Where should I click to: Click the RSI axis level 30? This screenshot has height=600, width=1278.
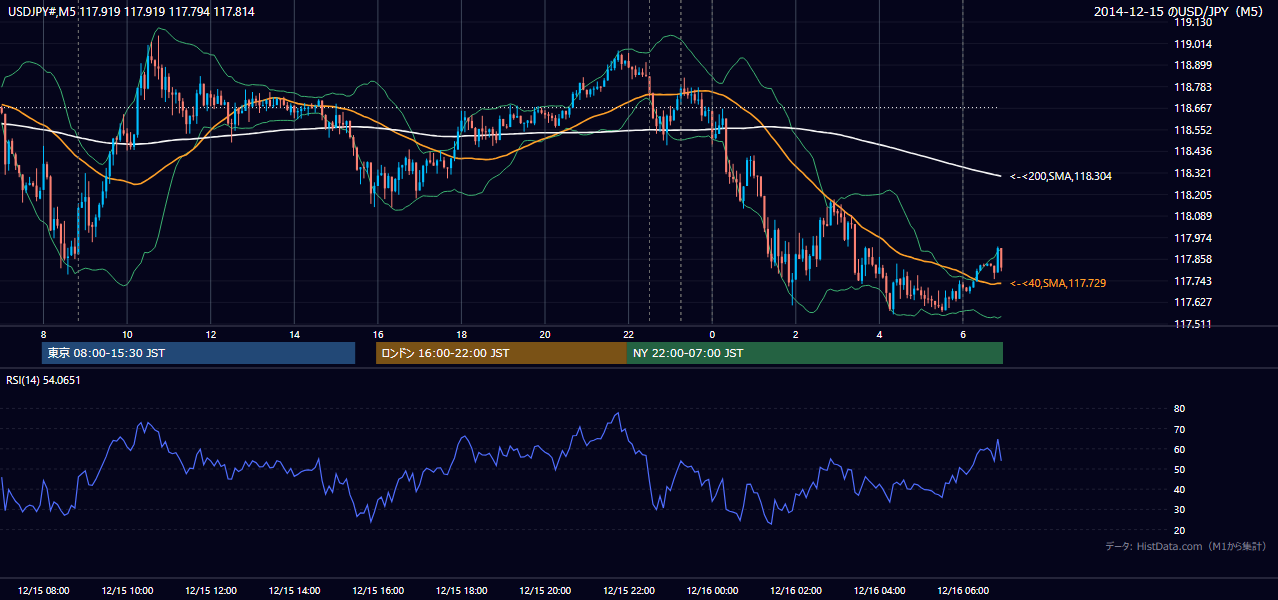(x=1179, y=510)
